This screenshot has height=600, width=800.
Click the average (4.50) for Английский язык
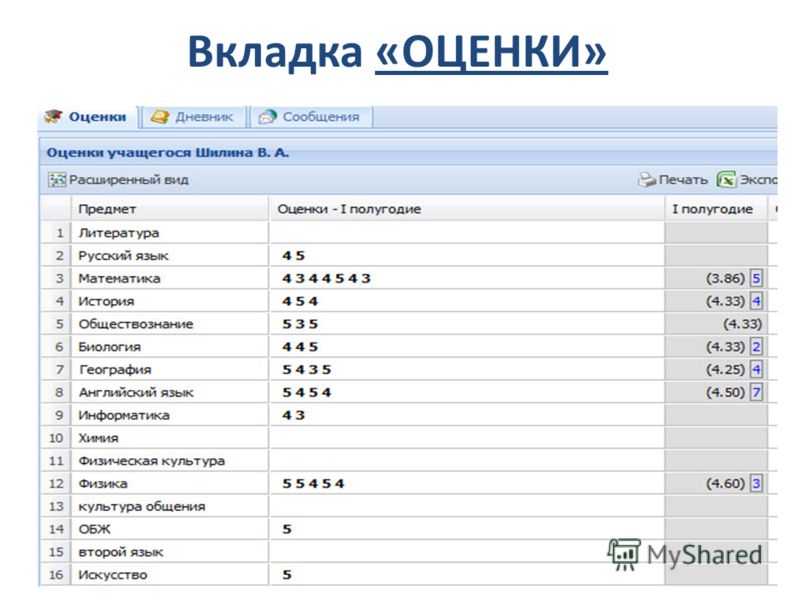726,392
